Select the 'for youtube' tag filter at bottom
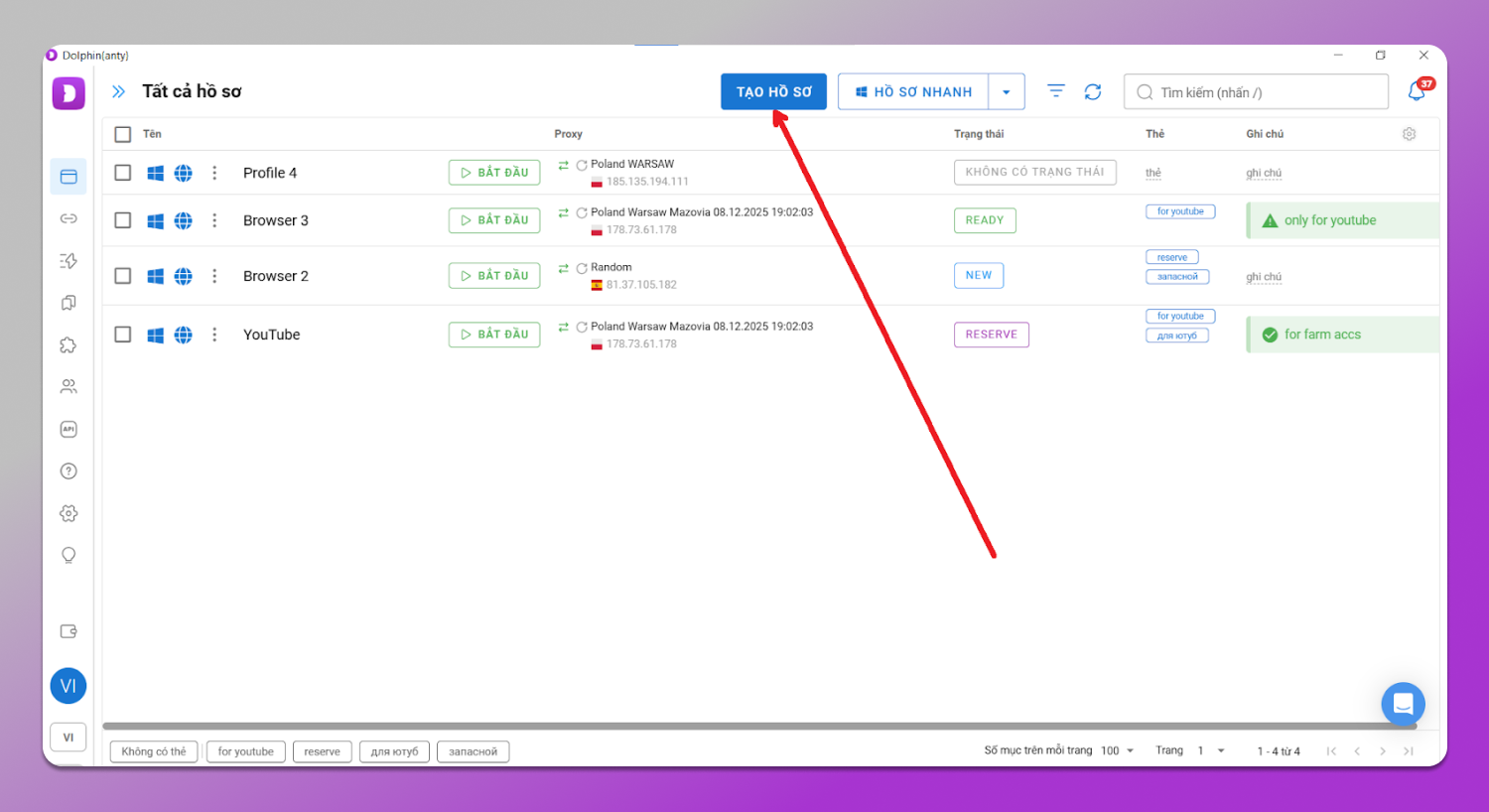Screen dimensions: 1489x812 coord(245,751)
